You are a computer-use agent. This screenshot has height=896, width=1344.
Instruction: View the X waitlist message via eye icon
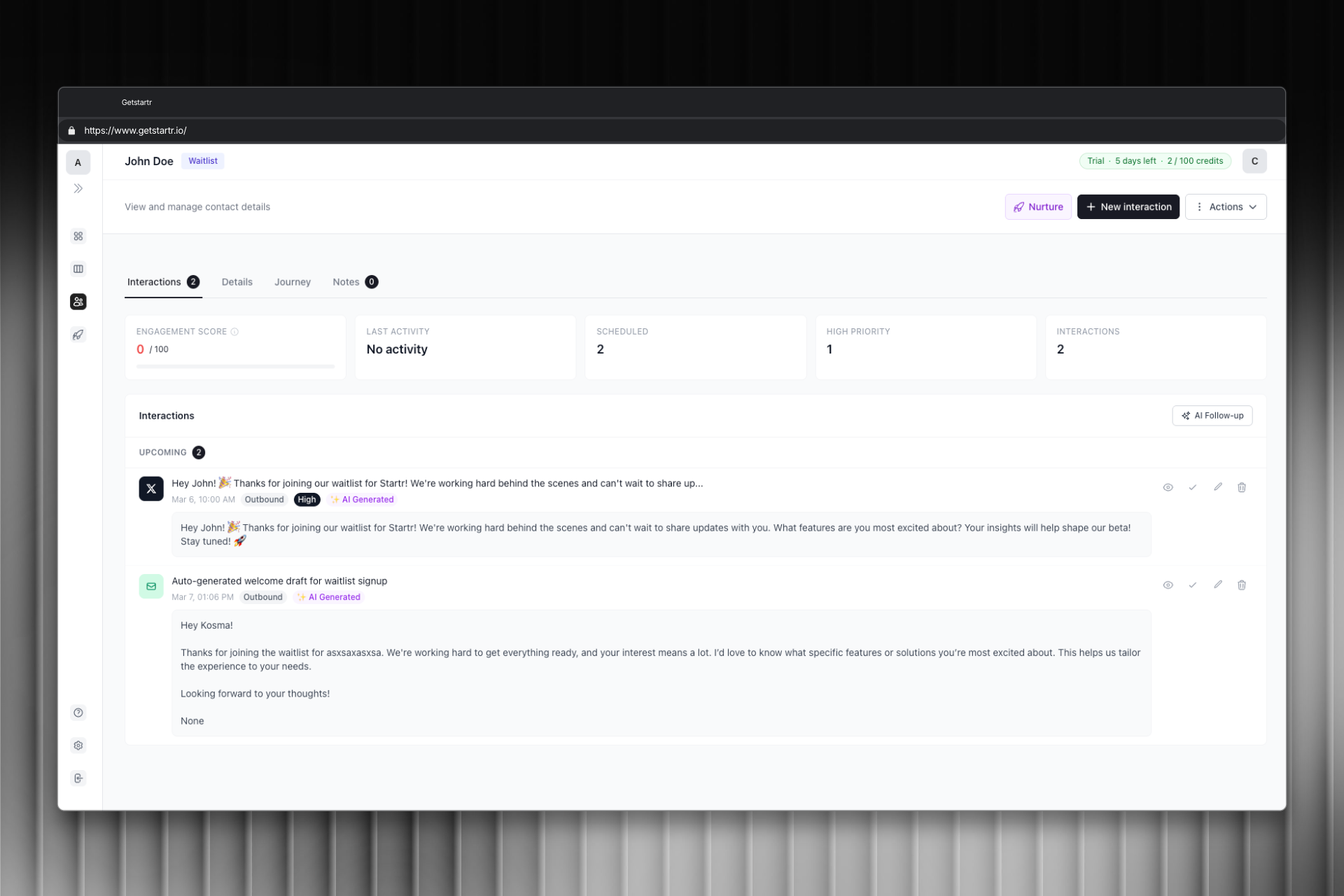pos(1168,487)
